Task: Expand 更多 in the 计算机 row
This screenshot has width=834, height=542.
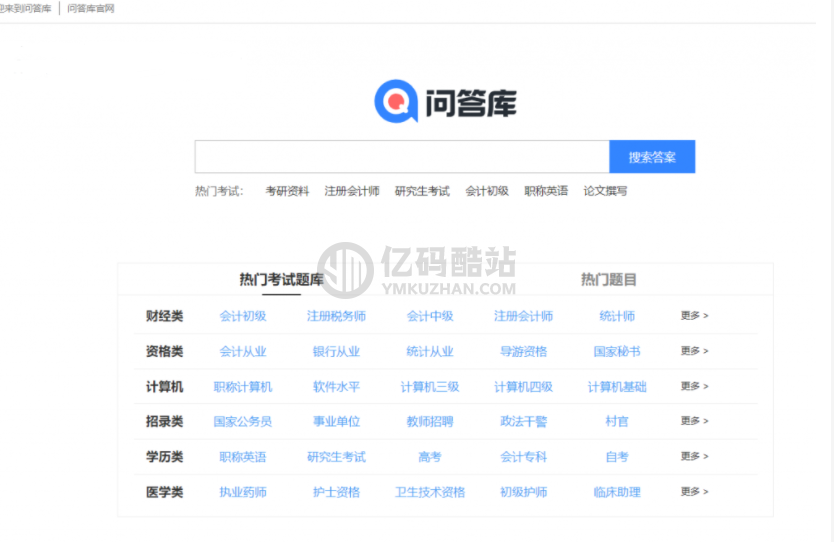Action: click(695, 386)
